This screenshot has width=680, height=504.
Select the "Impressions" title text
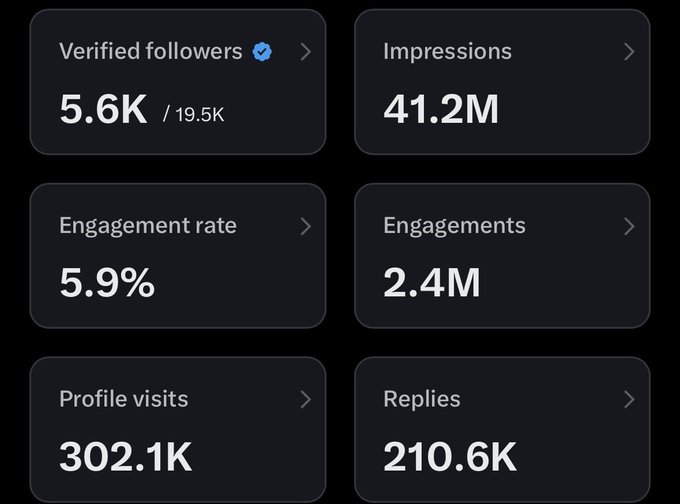[x=447, y=52]
